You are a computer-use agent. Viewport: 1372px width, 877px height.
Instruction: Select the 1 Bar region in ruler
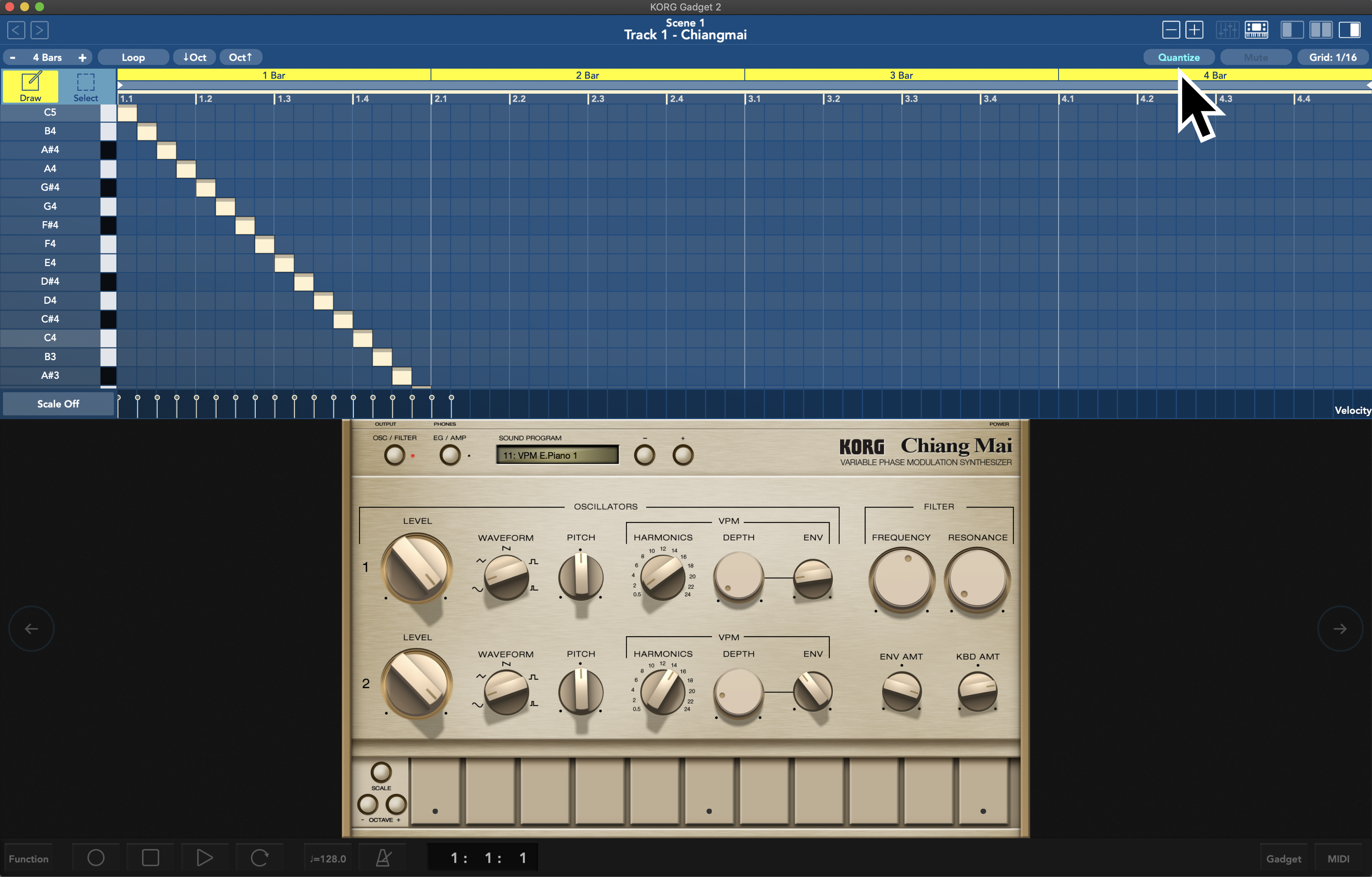tap(274, 75)
